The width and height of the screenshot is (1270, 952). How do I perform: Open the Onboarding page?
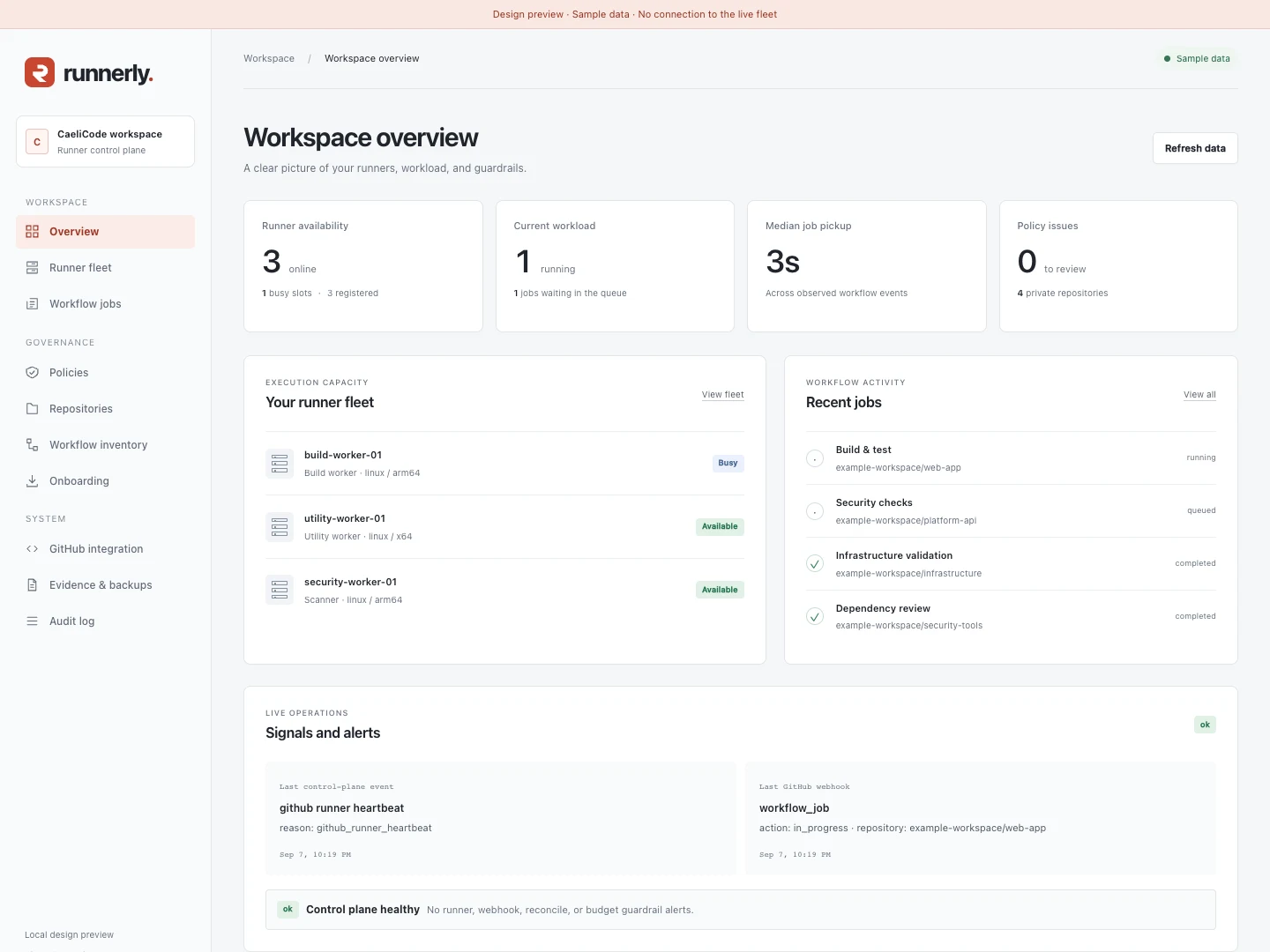coord(105,481)
